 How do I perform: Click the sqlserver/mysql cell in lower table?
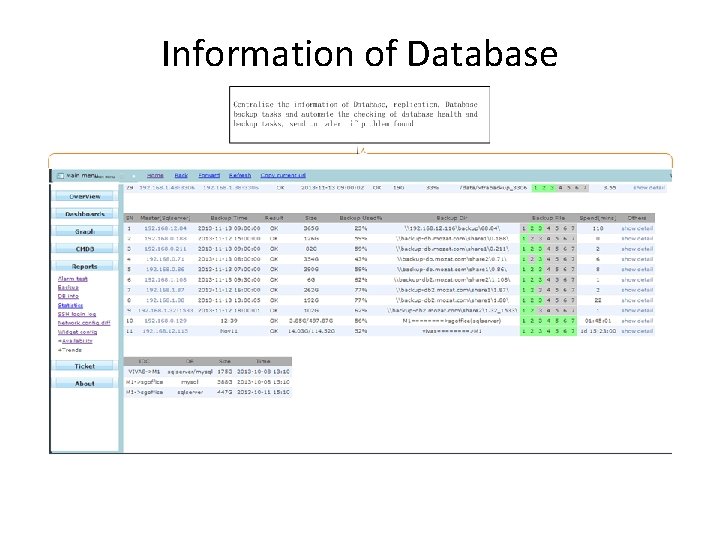click(190, 371)
